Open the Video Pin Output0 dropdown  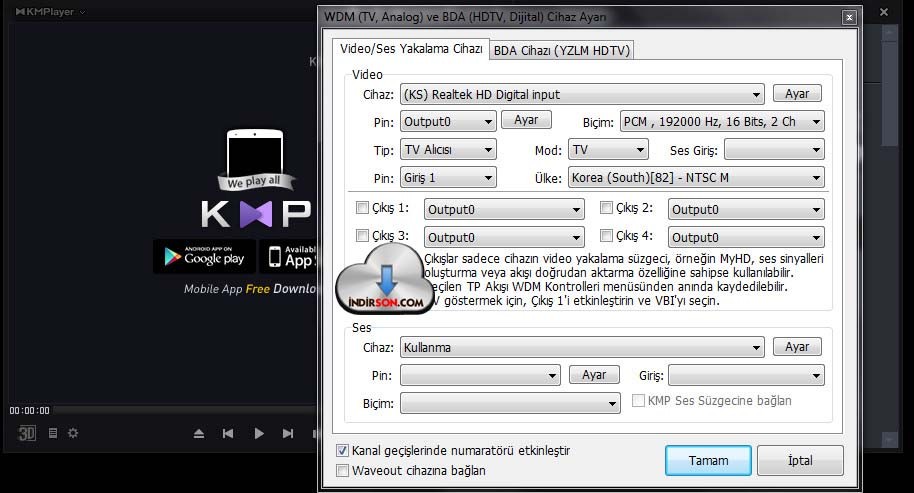[x=448, y=121]
